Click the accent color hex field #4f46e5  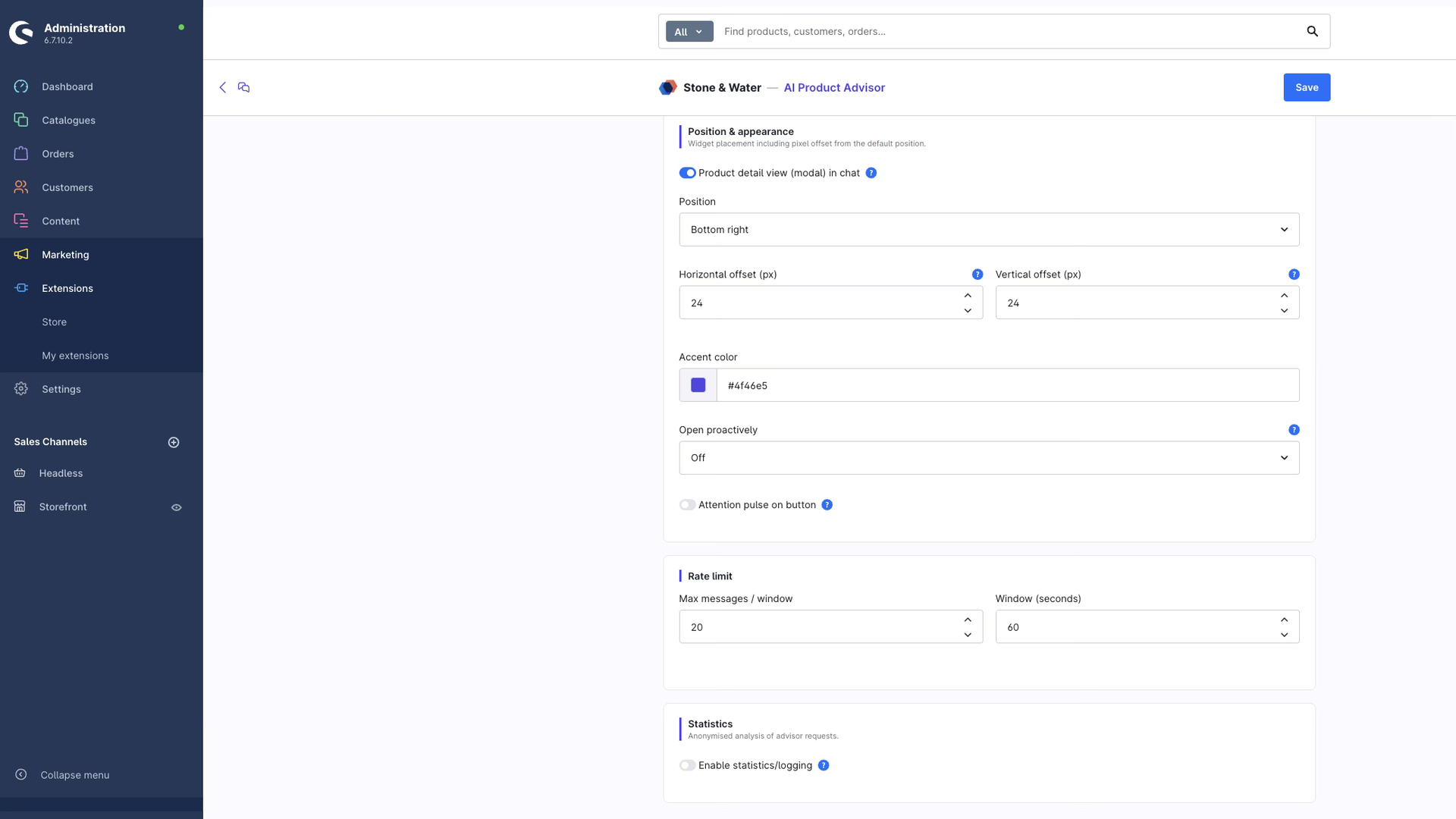pyautogui.click(x=1007, y=385)
